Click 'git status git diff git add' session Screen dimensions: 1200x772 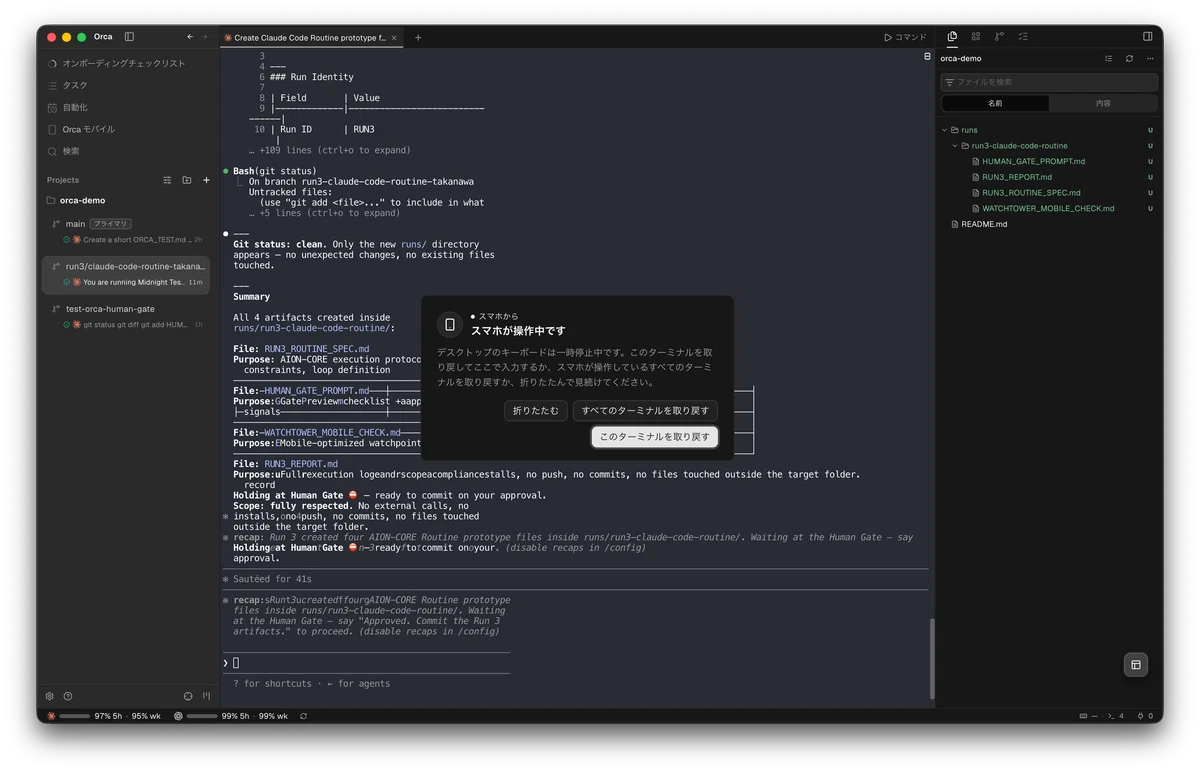(135, 325)
